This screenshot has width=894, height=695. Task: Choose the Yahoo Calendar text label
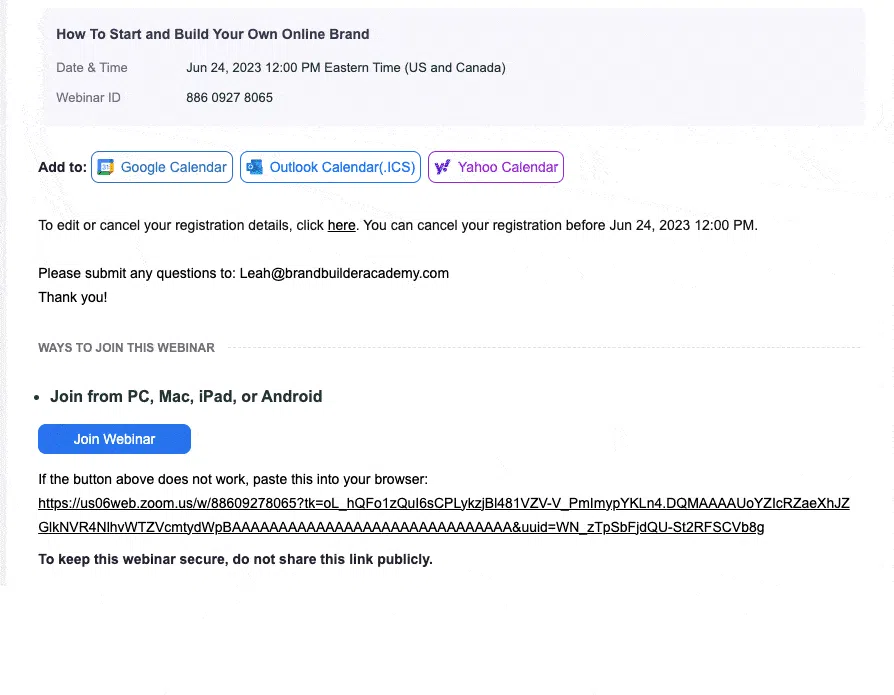(x=508, y=167)
